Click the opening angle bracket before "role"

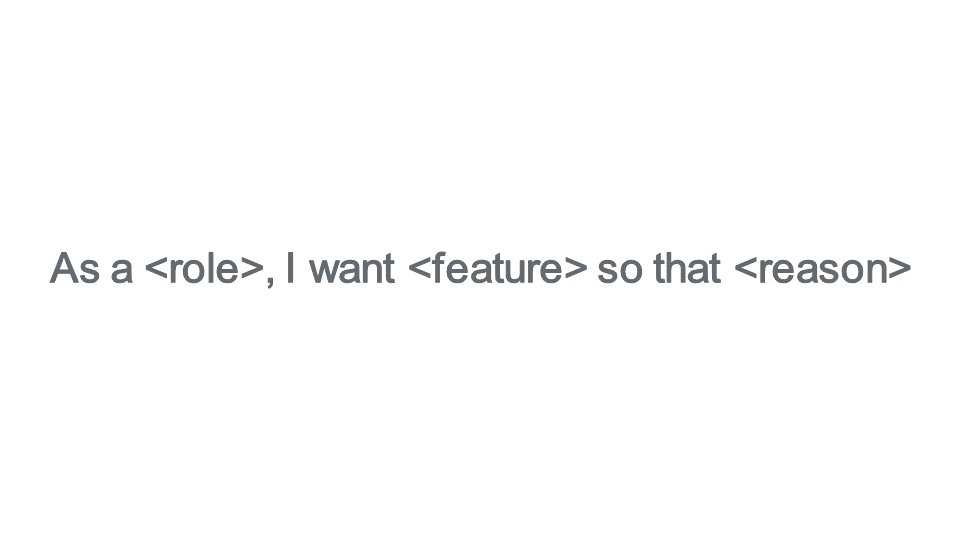tap(156, 269)
